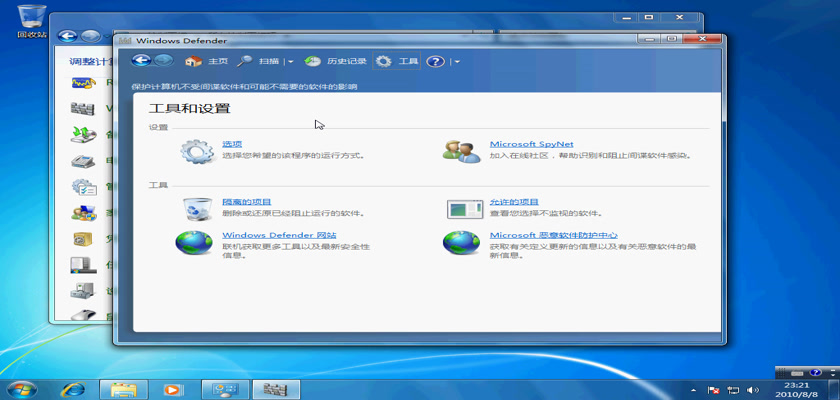
Task: Expand the scan options dropdown arrow
Action: [292, 62]
